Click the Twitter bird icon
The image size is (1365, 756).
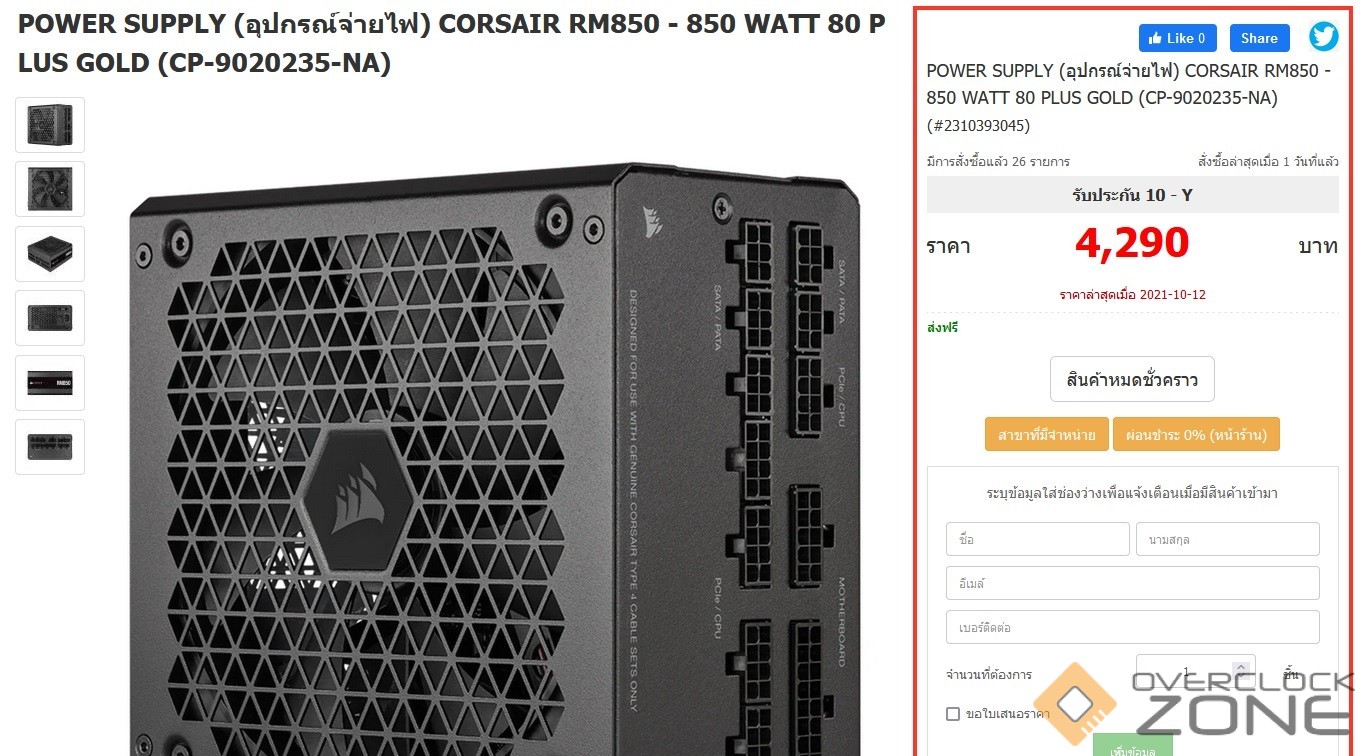tap(1324, 37)
